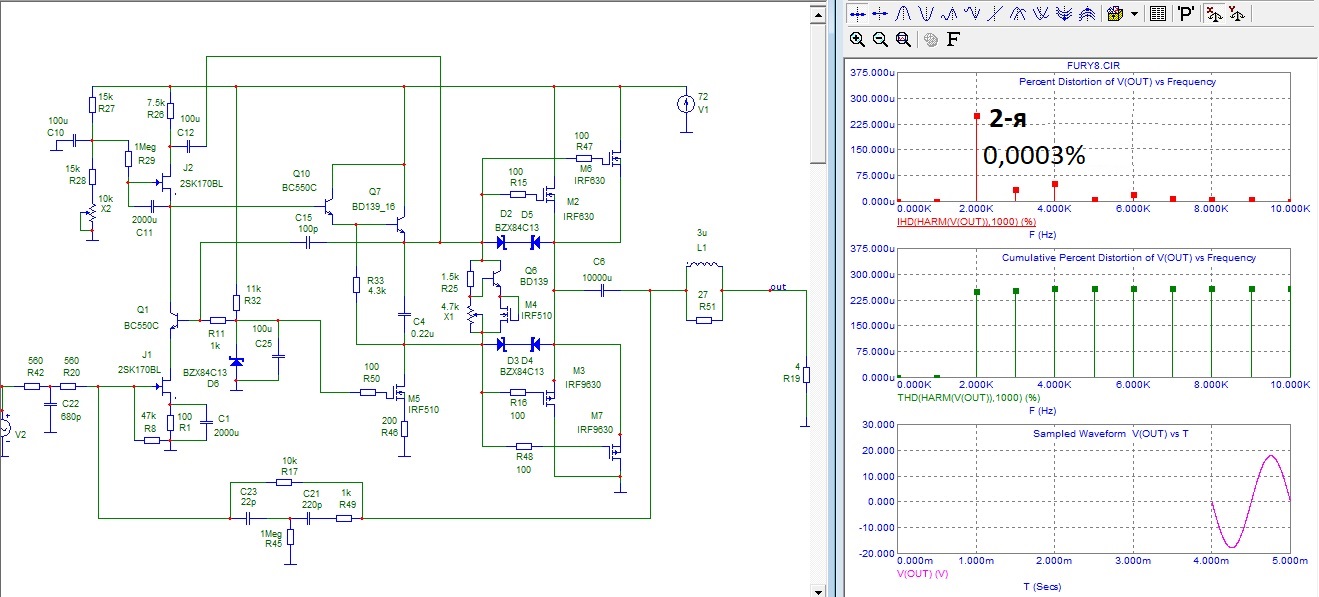This screenshot has width=1319, height=597.
Task: Select the Valley cursor mode icon
Action: [x=925, y=14]
